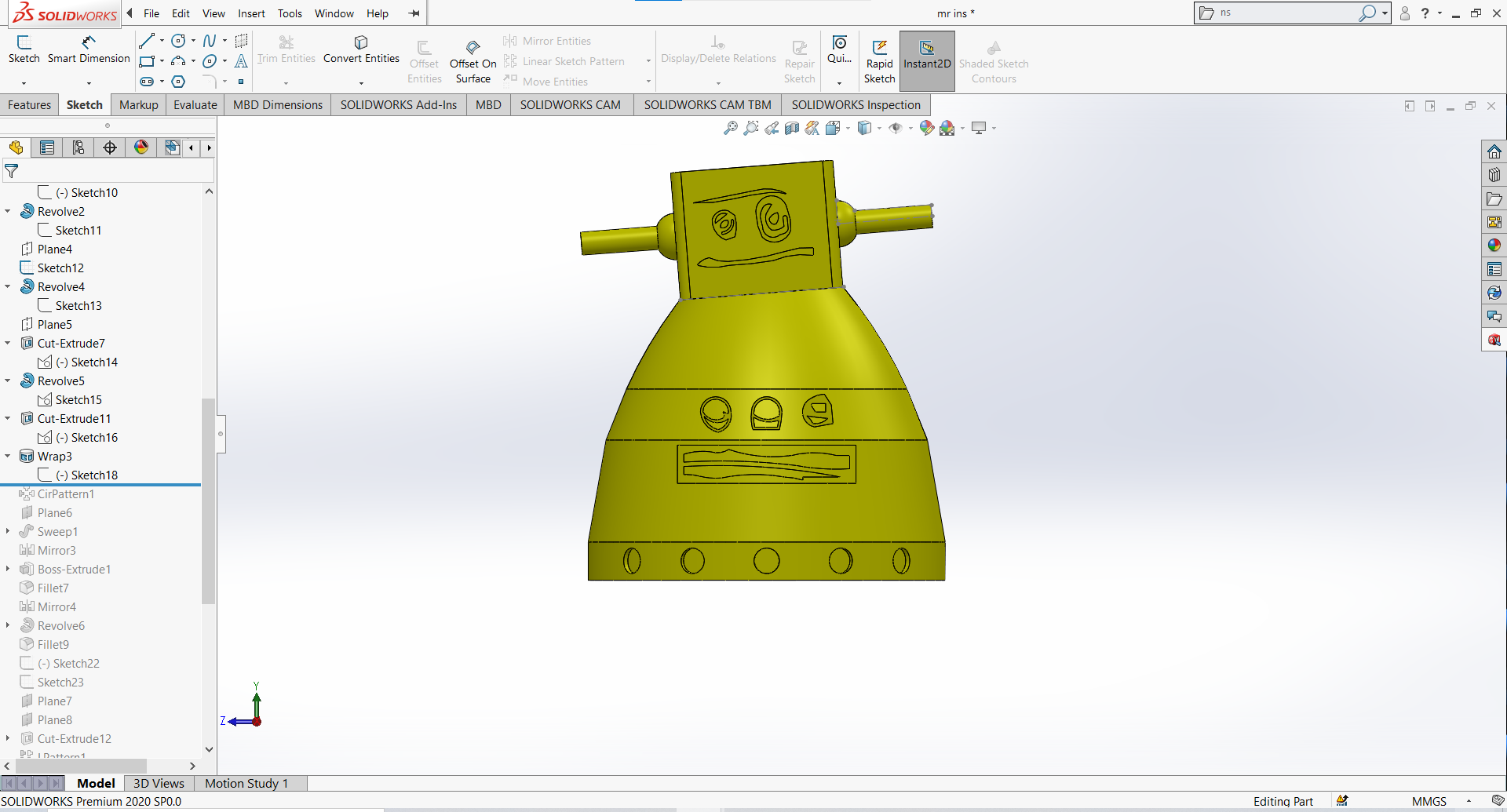The image size is (1507, 812).
Task: Activate the Trim Entities tool
Action: (x=286, y=49)
